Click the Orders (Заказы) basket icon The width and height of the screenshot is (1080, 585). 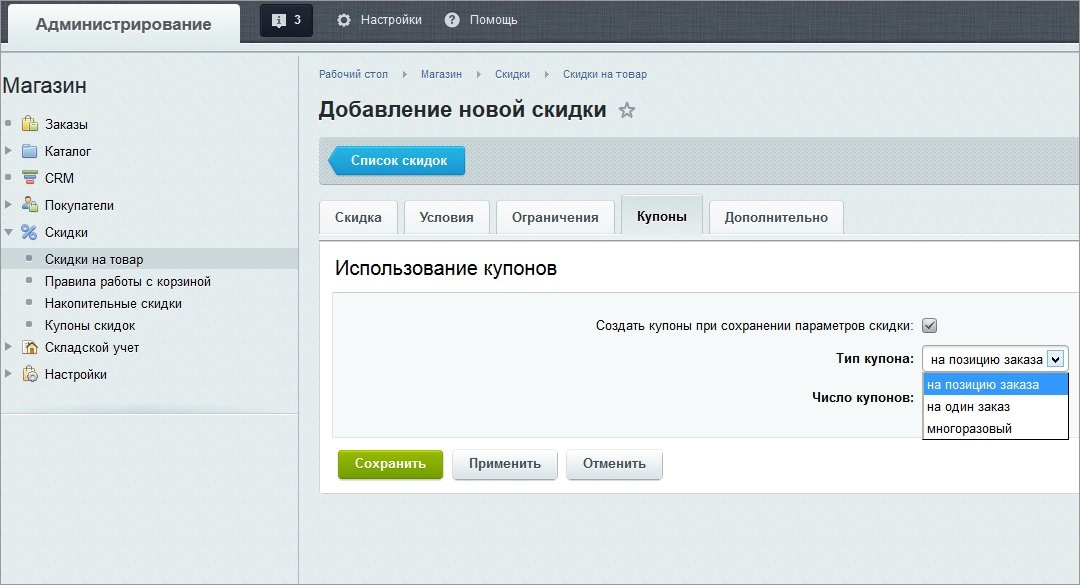pos(30,124)
